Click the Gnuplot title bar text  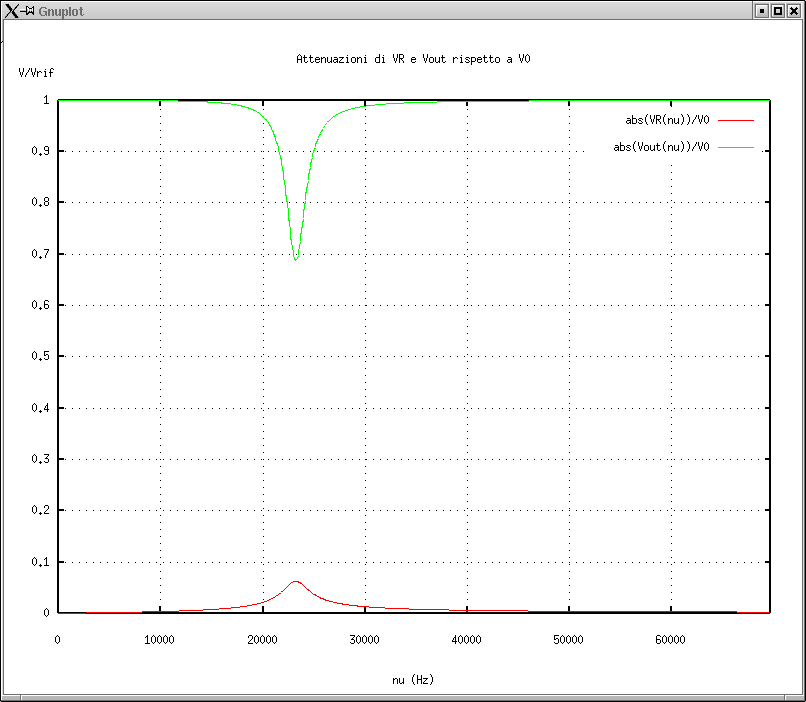(x=60, y=11)
